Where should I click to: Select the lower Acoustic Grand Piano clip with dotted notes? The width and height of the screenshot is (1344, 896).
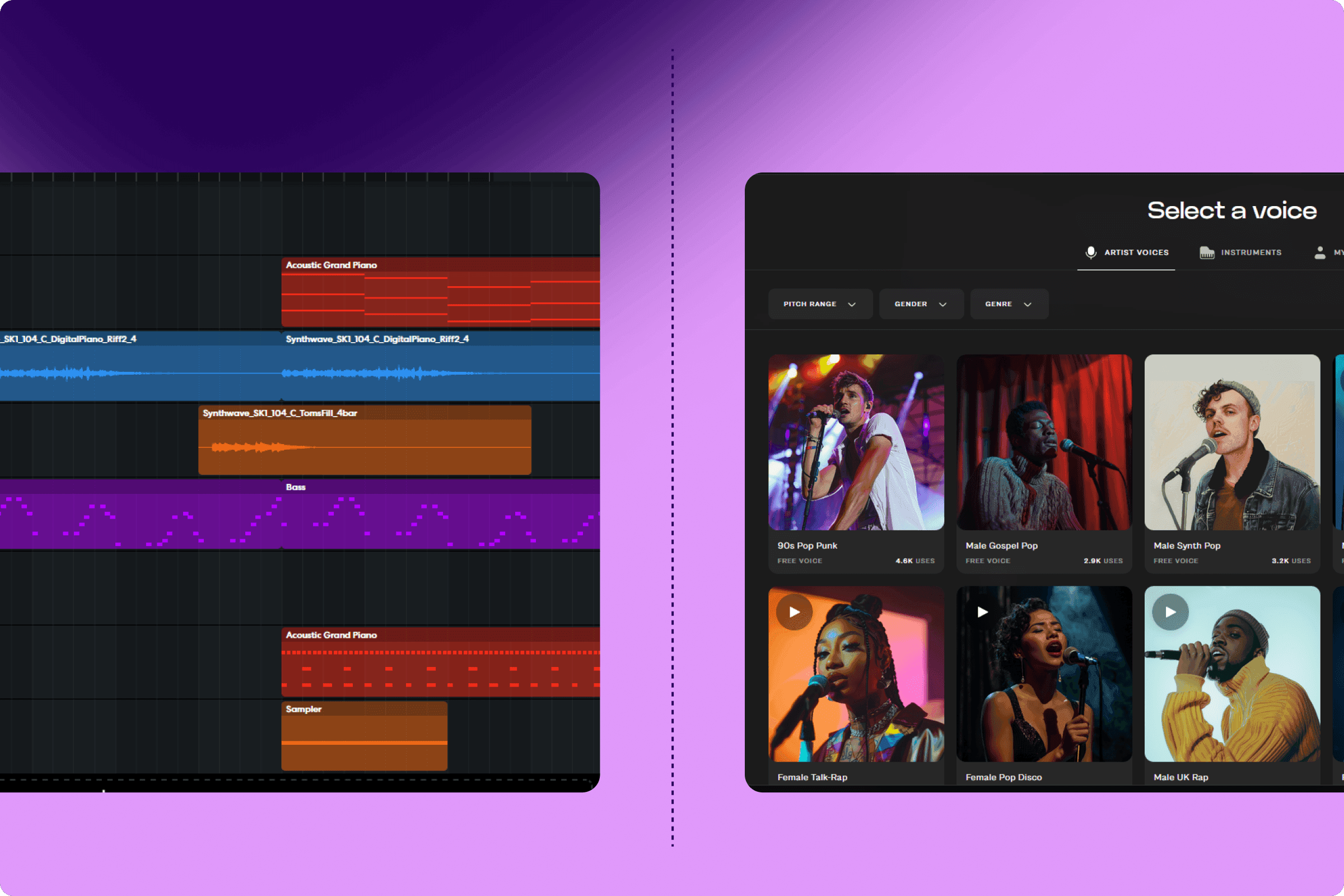[x=441, y=662]
